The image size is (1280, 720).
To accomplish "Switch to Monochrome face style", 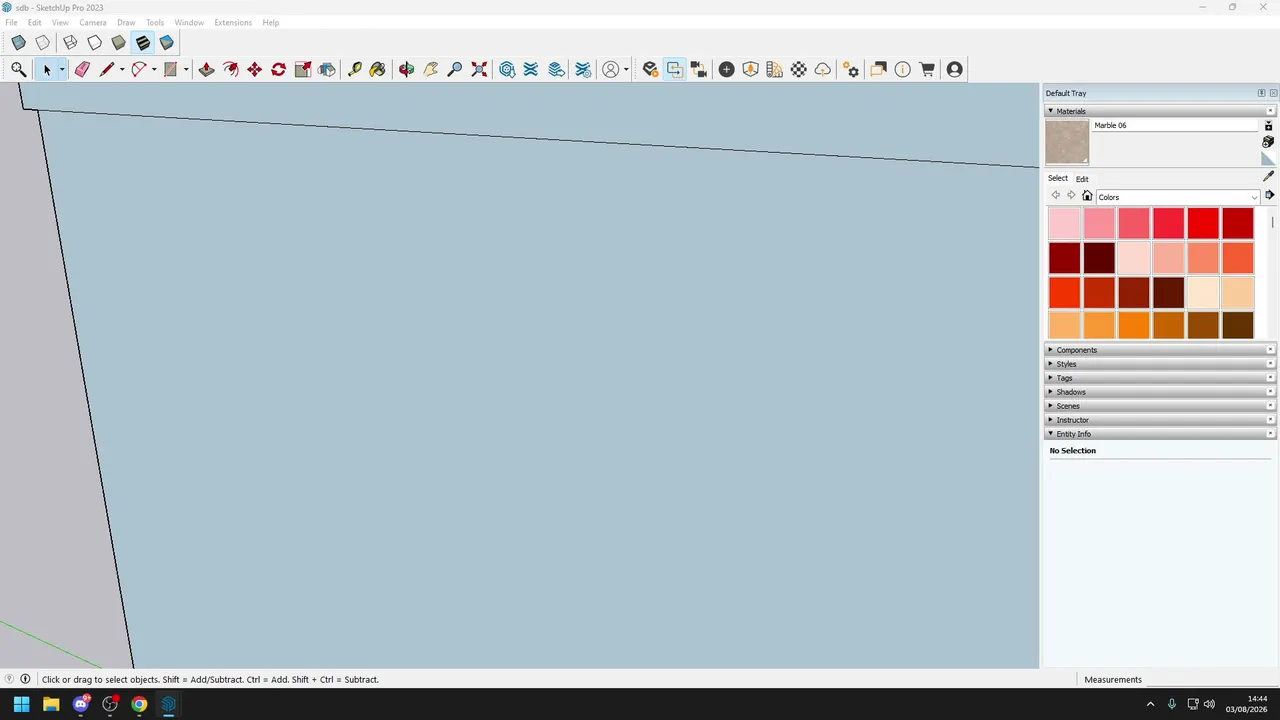I will 166,43.
